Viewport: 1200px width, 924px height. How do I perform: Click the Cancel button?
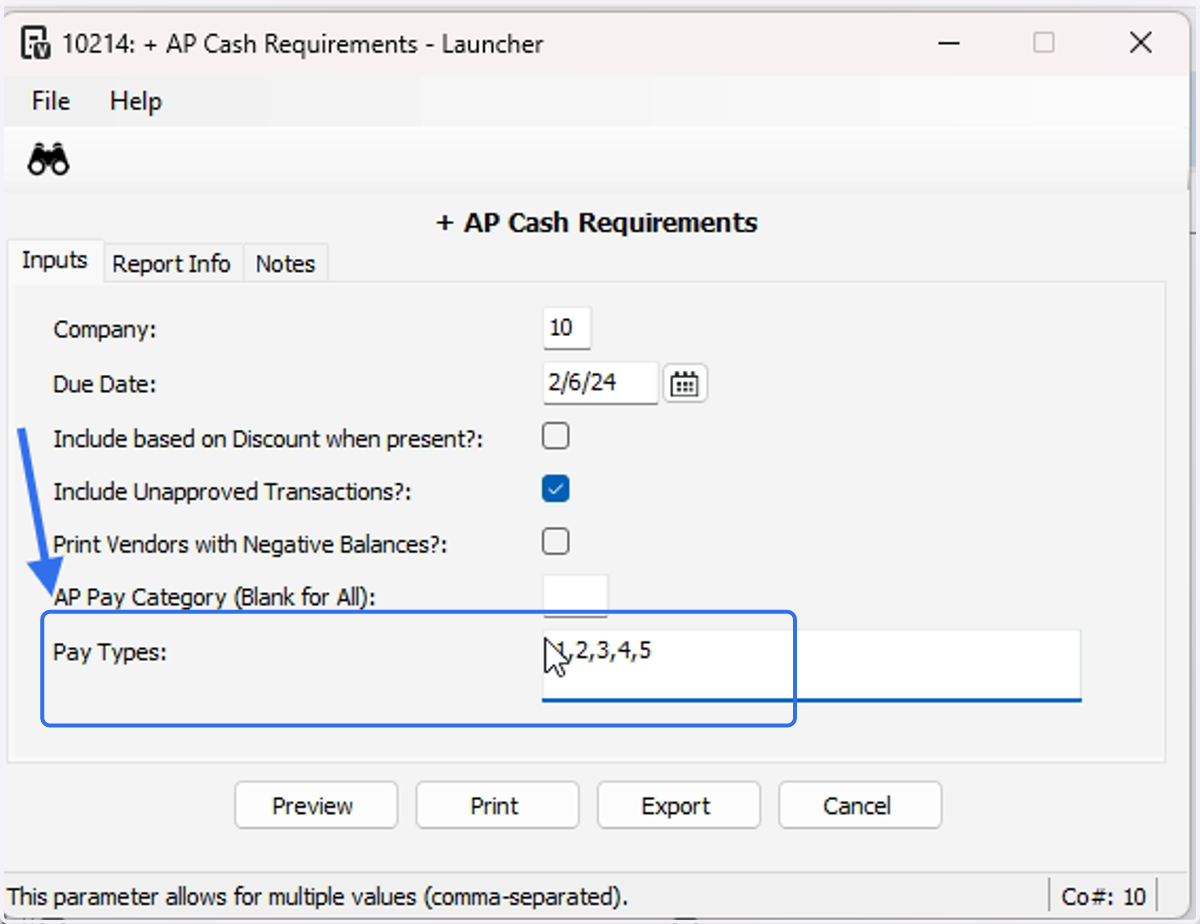860,806
